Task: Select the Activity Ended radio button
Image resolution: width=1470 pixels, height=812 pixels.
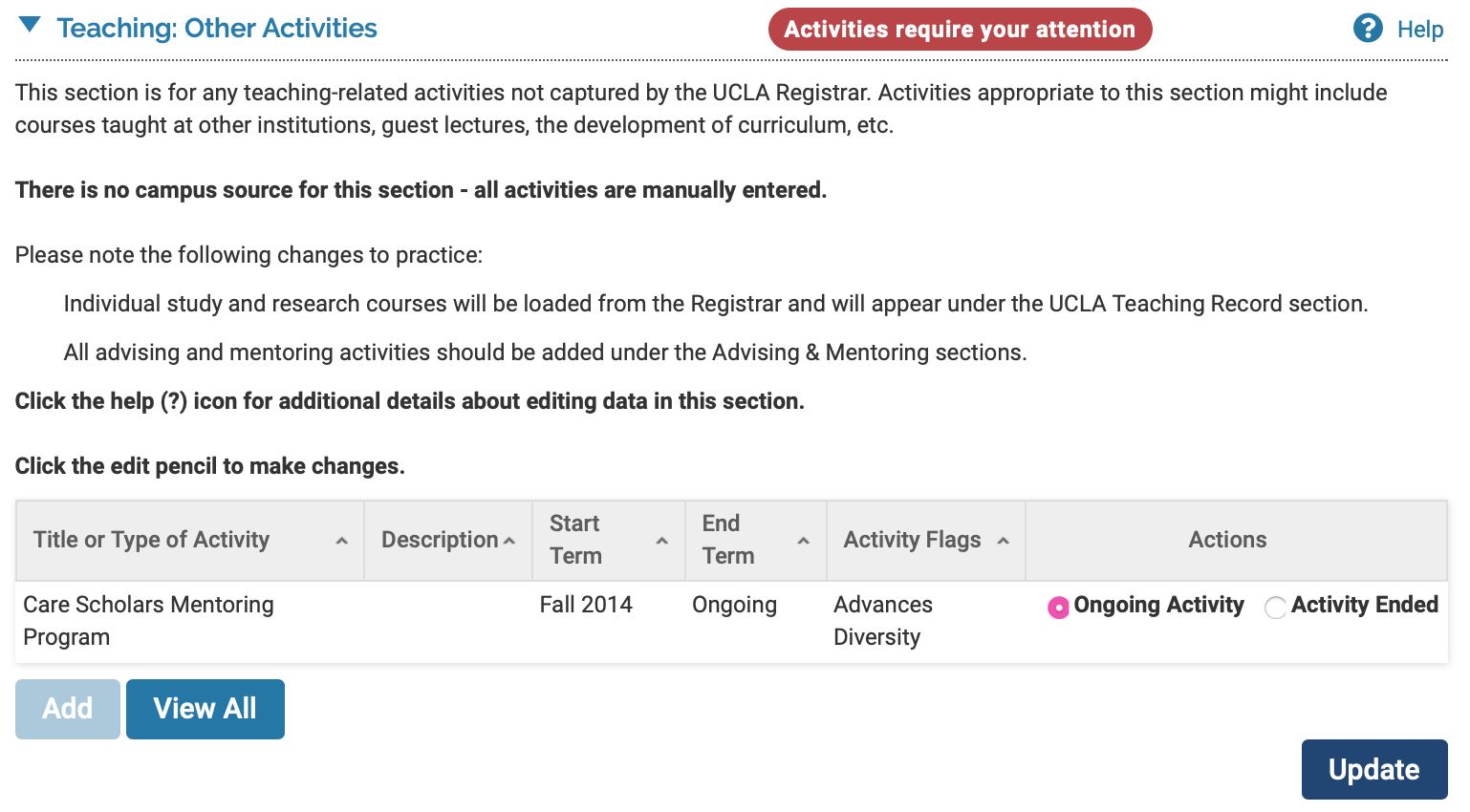Action: [x=1275, y=608]
